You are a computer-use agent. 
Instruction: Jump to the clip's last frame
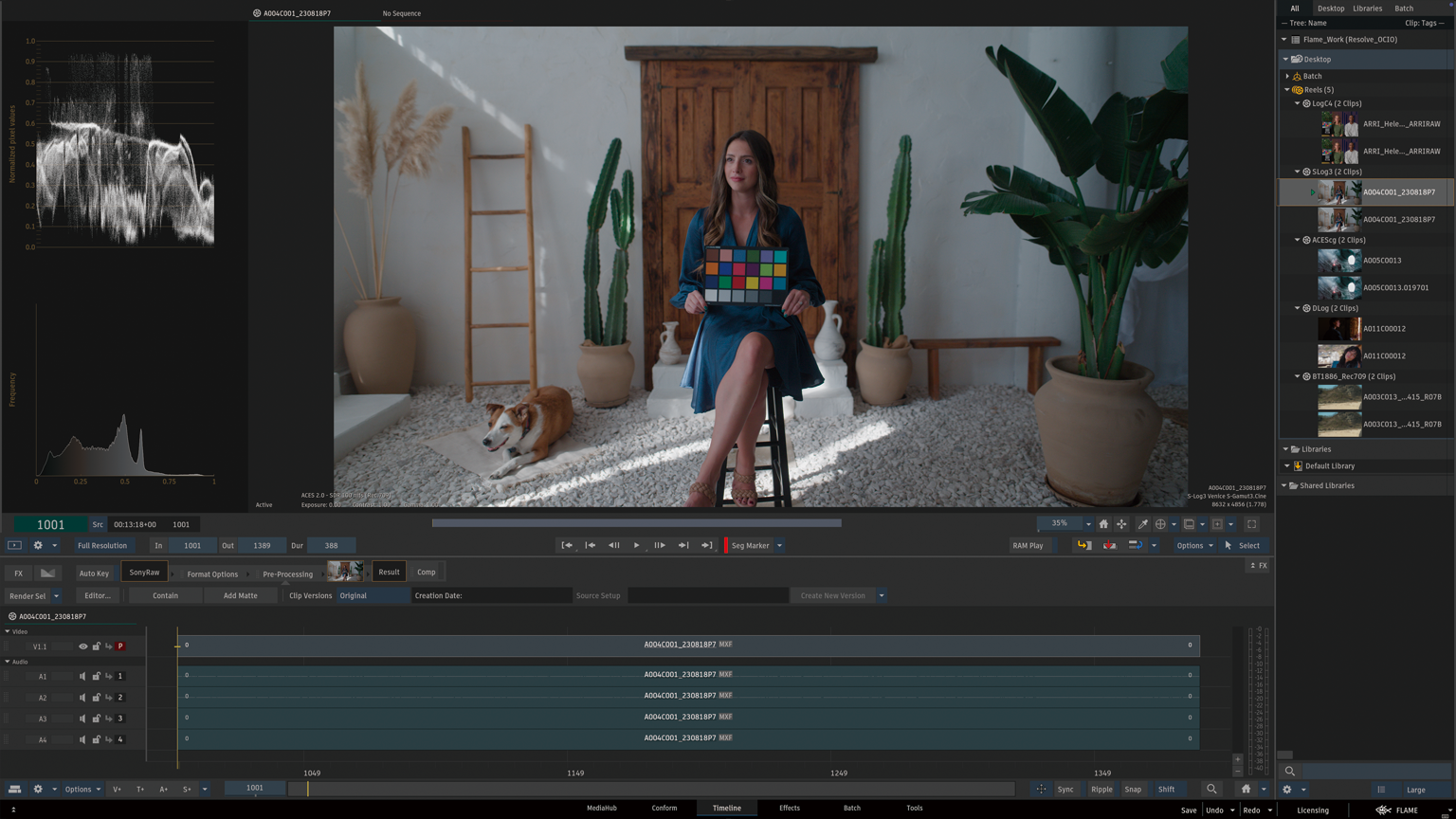click(706, 545)
